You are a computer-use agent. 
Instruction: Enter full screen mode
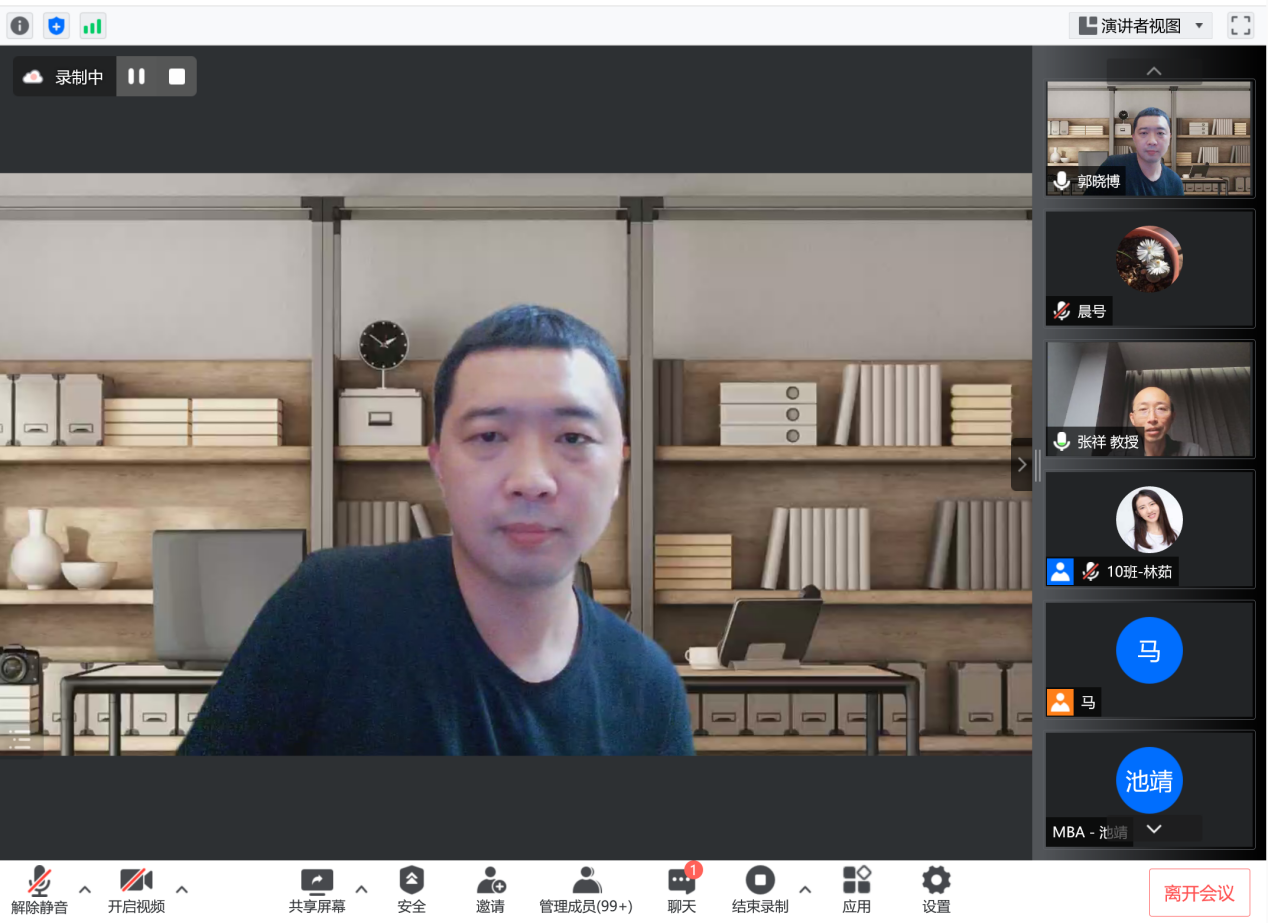1241,26
